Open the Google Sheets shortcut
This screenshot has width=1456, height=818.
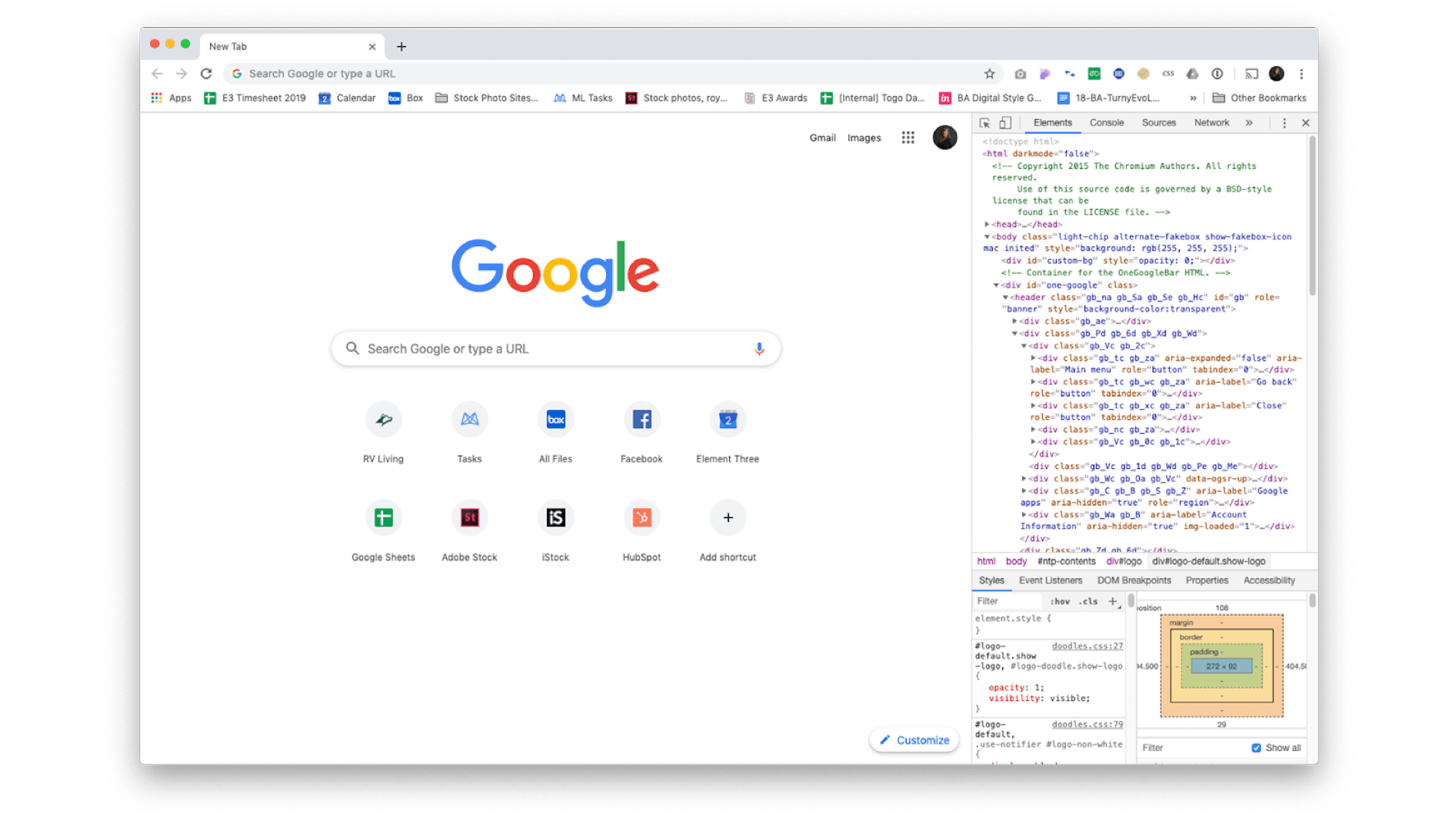click(x=383, y=531)
